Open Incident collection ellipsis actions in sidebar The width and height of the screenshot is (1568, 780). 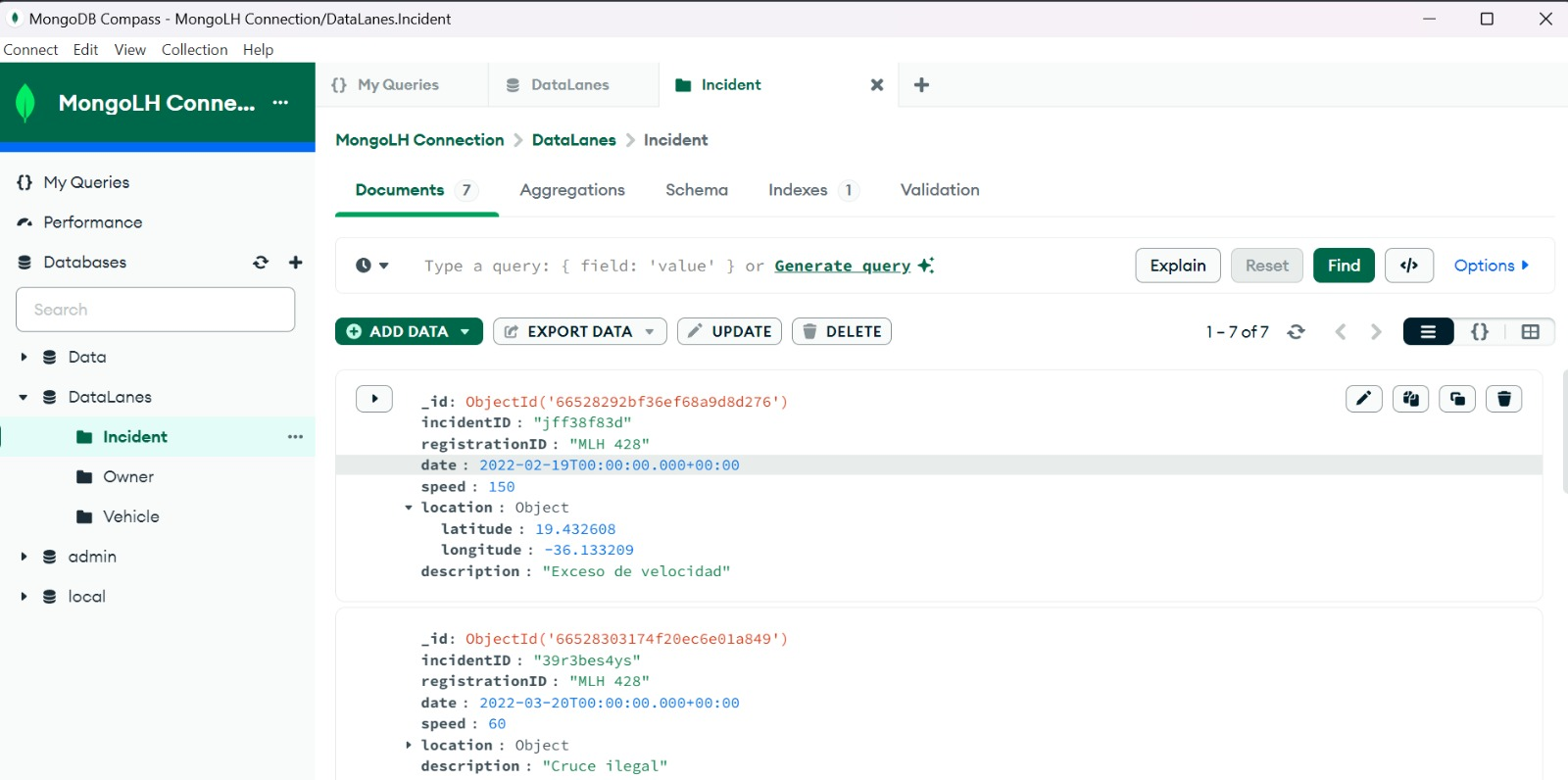tap(295, 437)
